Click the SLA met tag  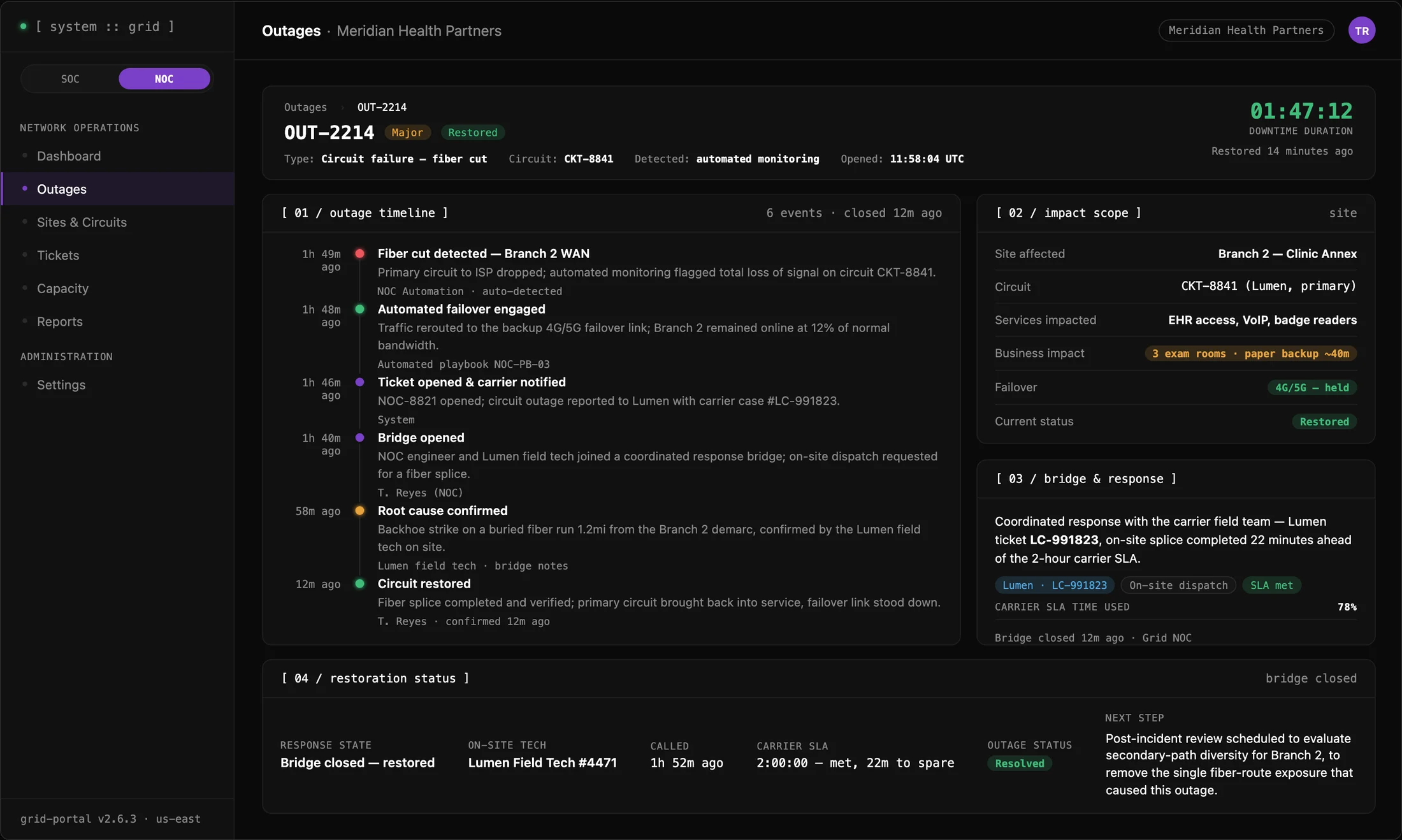click(1271, 585)
